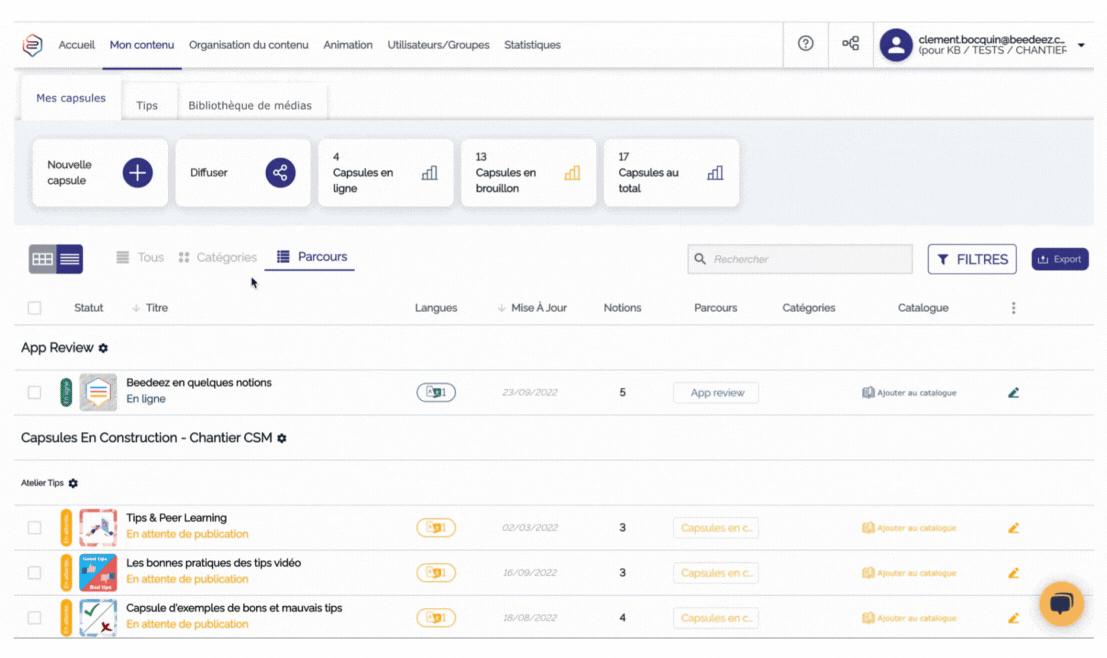This screenshot has width=1107, height=658.
Task: Click the Export button
Action: (x=1059, y=259)
